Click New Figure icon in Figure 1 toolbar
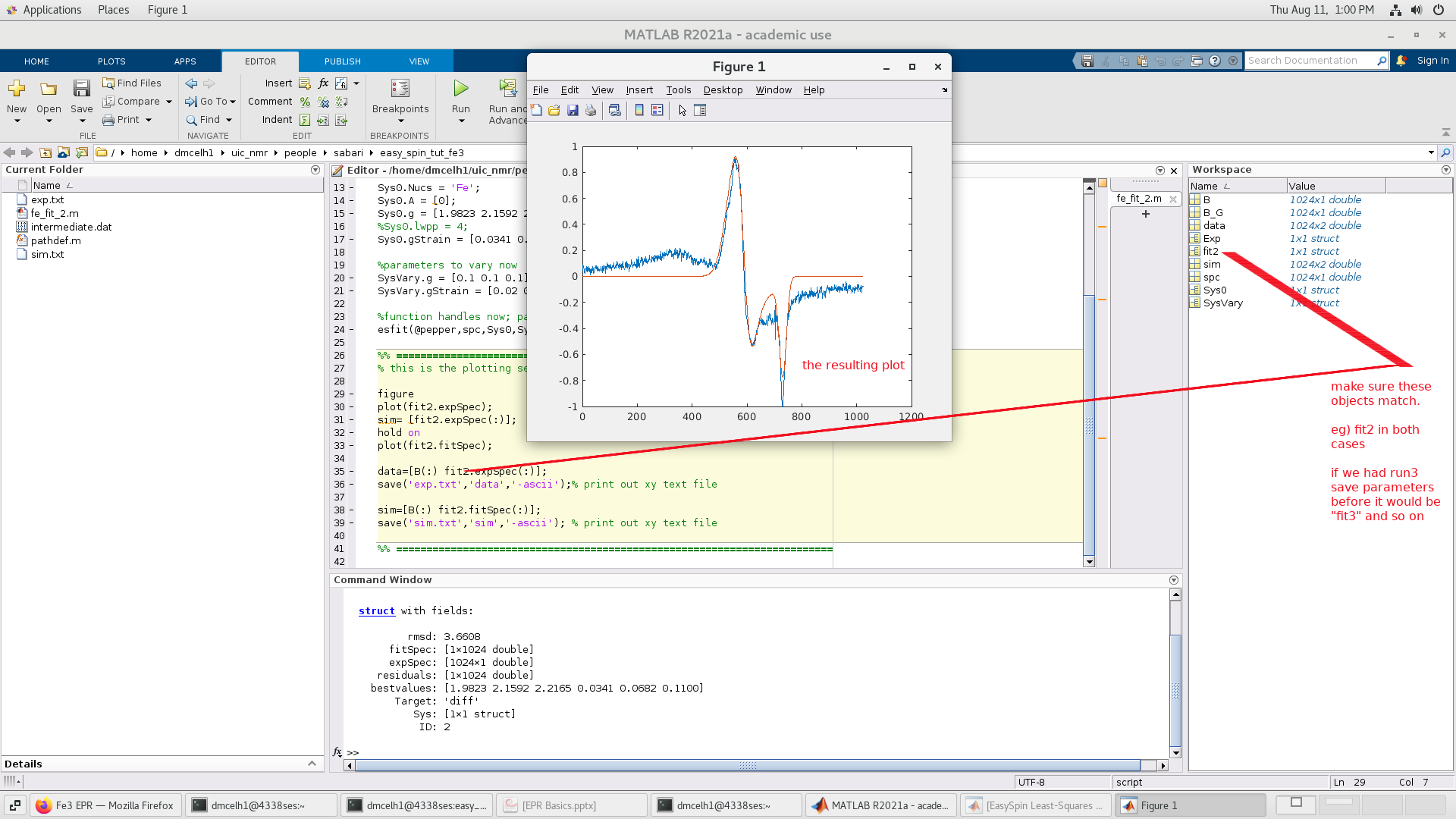This screenshot has width=1456, height=819. coord(536,111)
